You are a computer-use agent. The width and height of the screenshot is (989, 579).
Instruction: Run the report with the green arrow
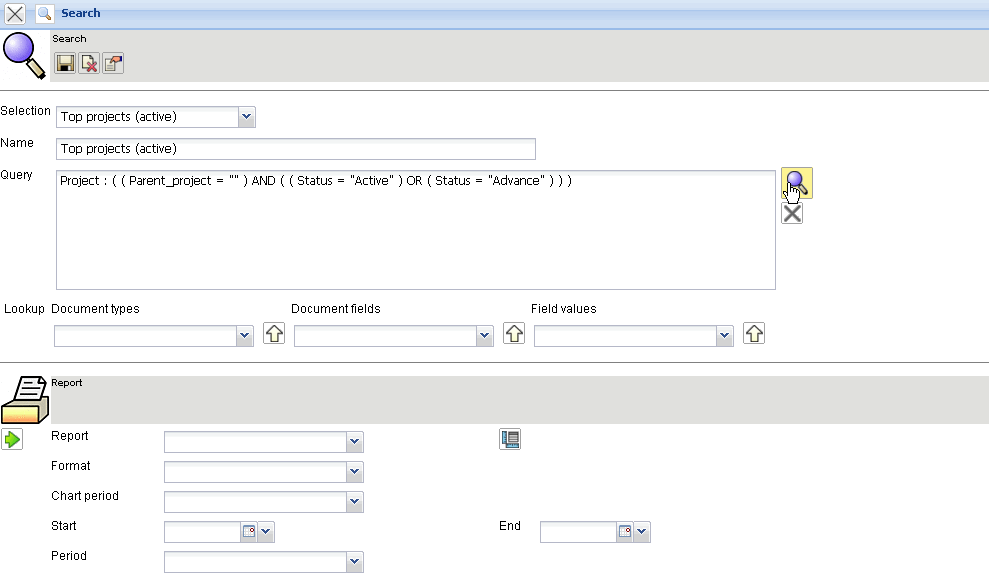[x=12, y=439]
